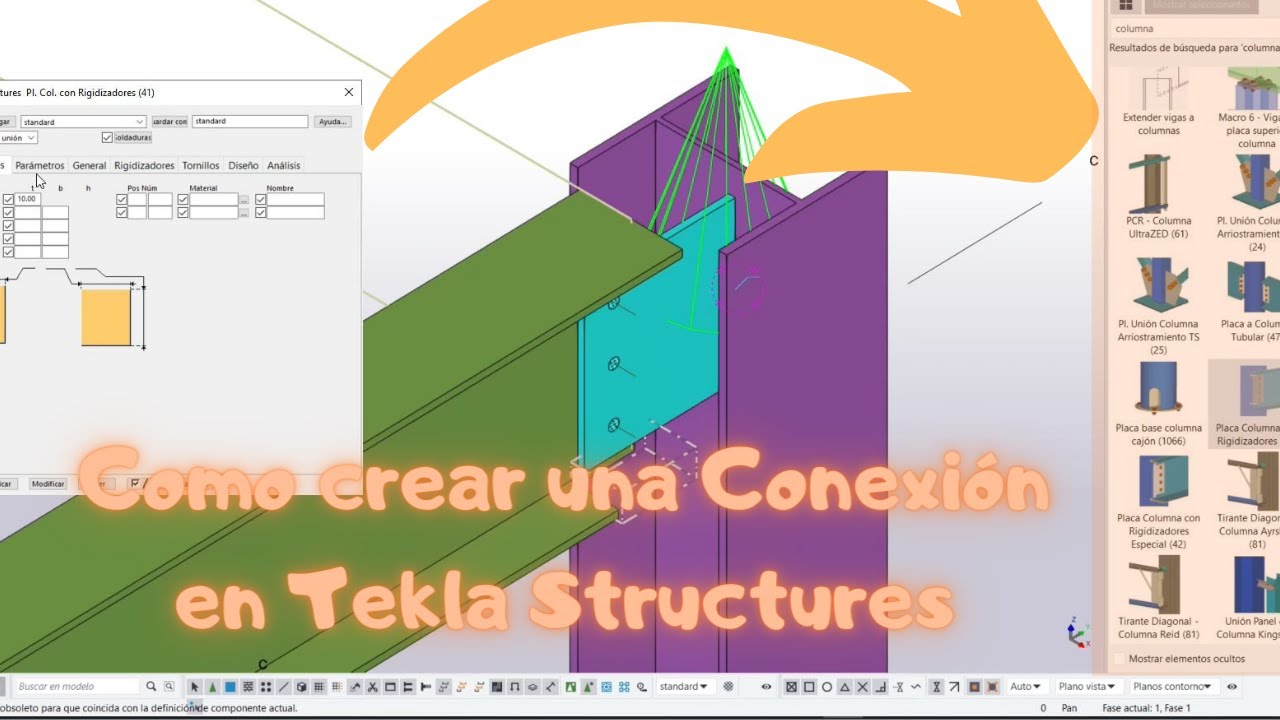Viewport: 1280px width, 720px height.
Task: Open the Plano vista dropdown
Action: (x=1087, y=686)
